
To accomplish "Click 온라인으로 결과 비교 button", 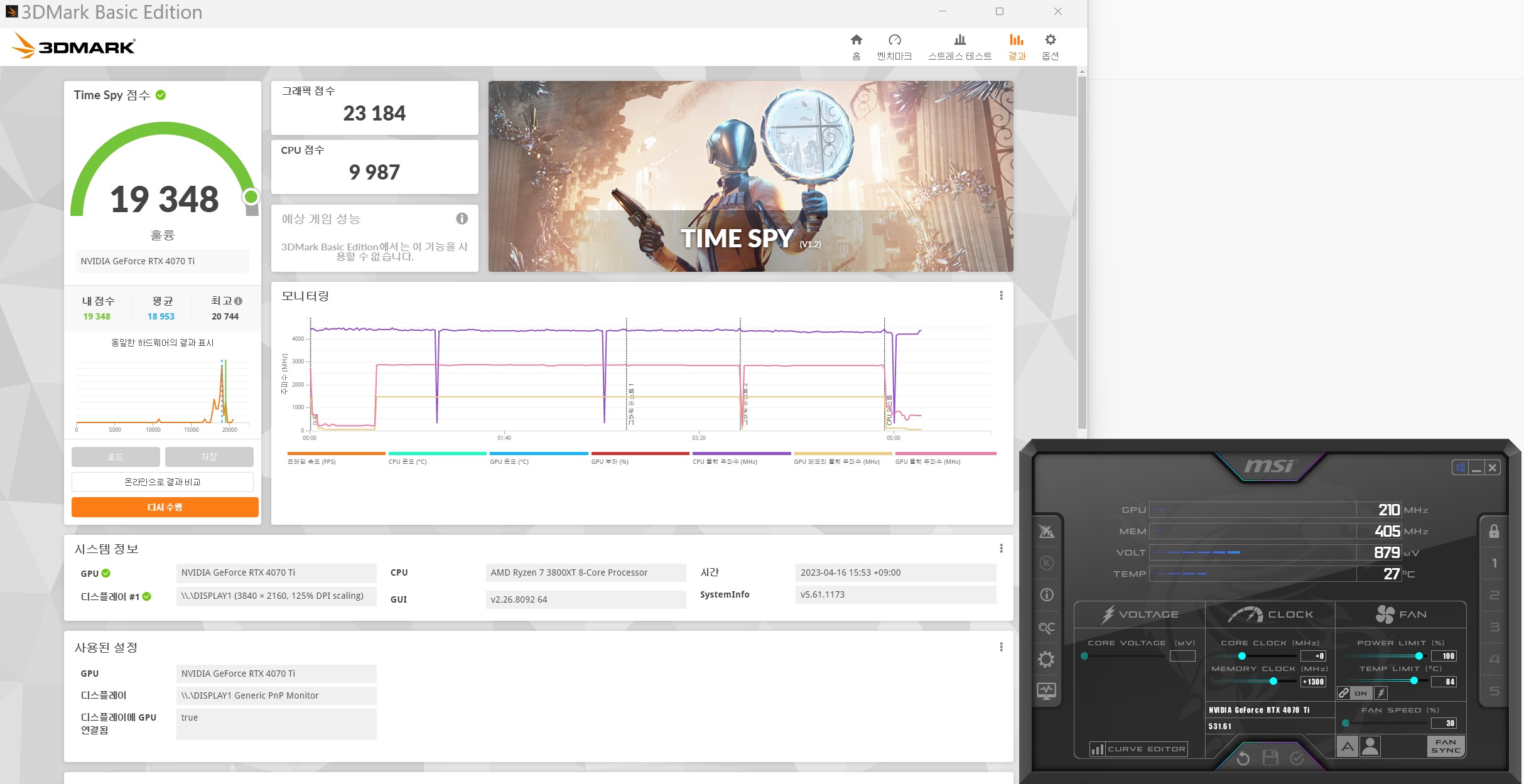I will tap(163, 482).
